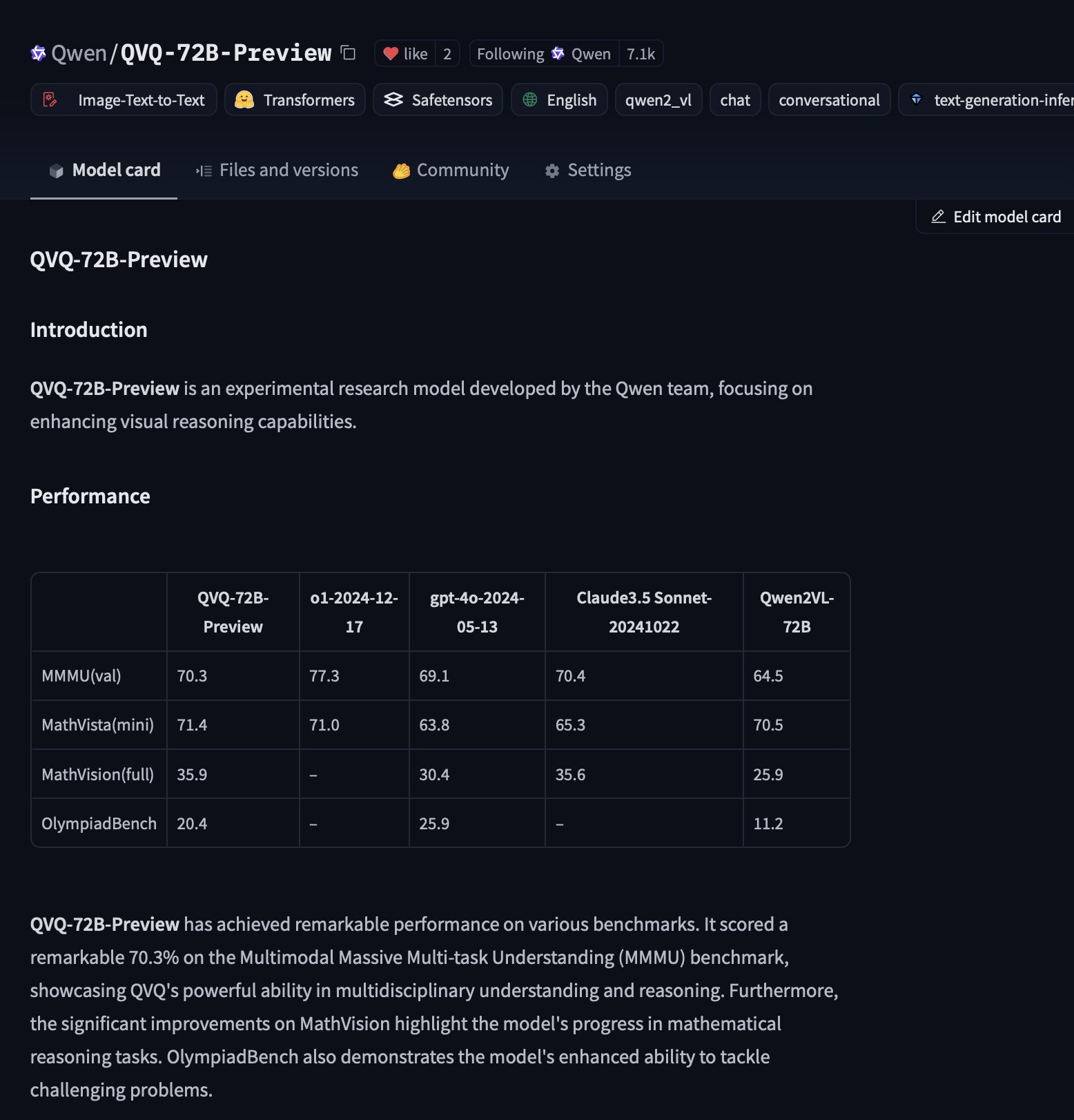This screenshot has height=1120, width=1074.
Task: Click Edit model card button
Action: pos(995,217)
